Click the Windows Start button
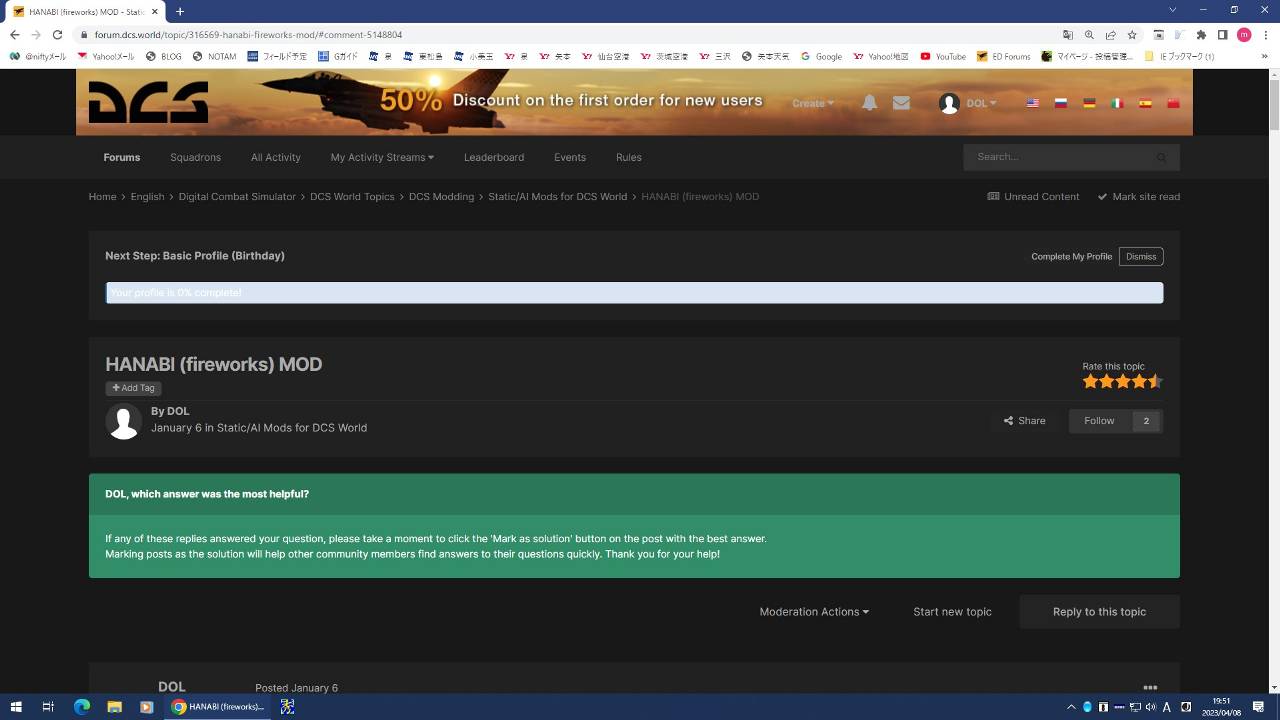The width and height of the screenshot is (1280, 720). click(x=16, y=707)
